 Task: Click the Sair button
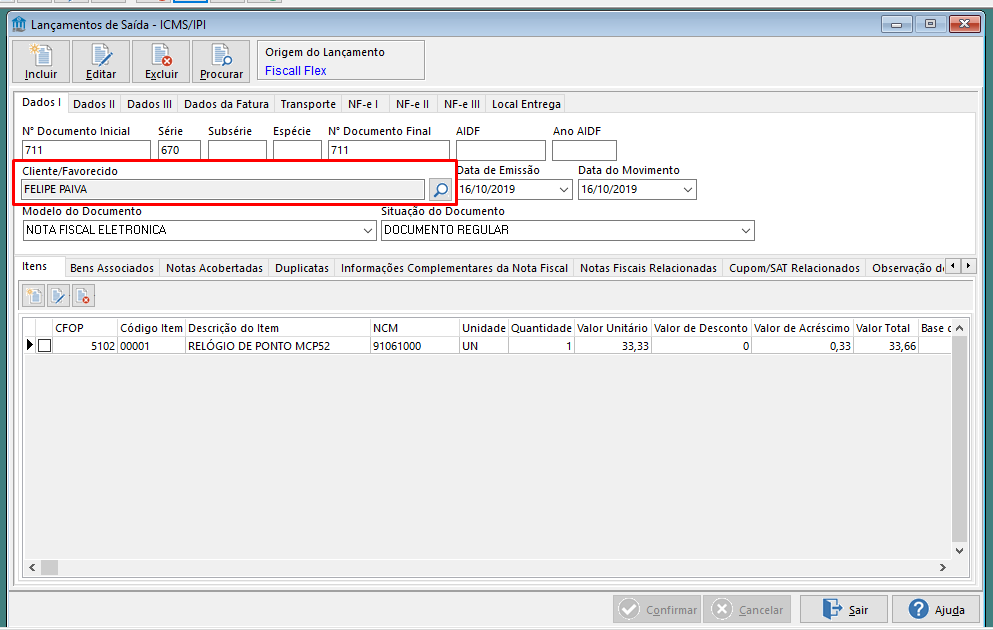(844, 610)
